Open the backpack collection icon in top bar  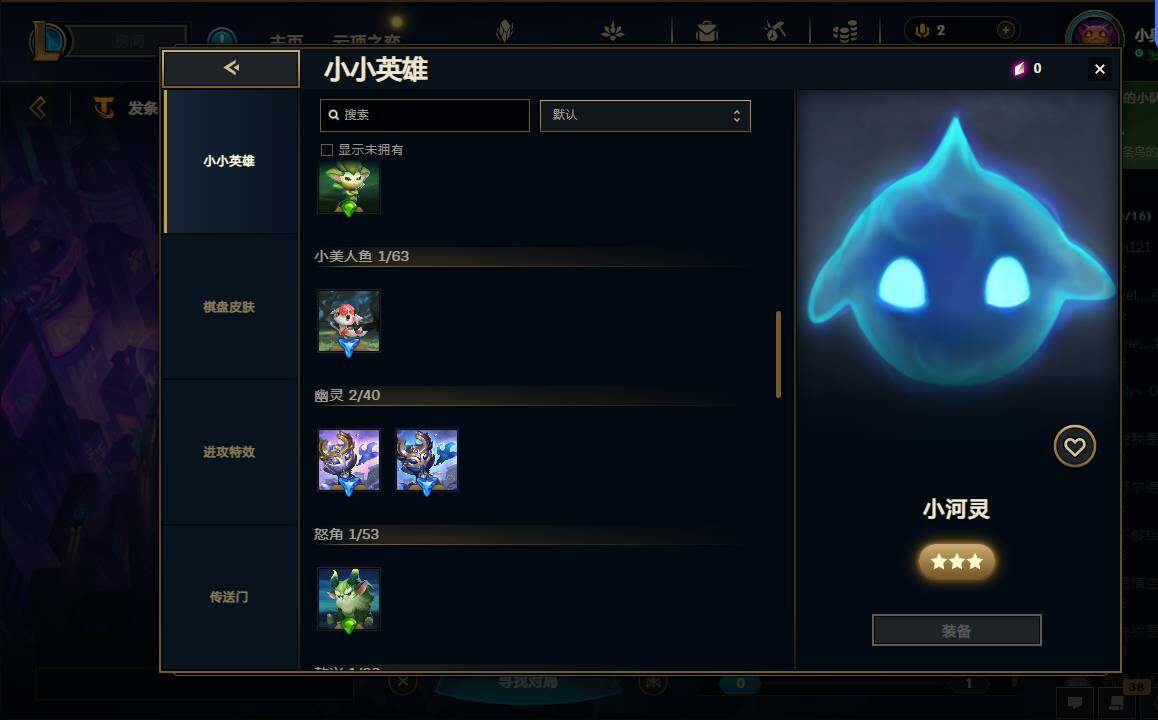click(x=707, y=31)
